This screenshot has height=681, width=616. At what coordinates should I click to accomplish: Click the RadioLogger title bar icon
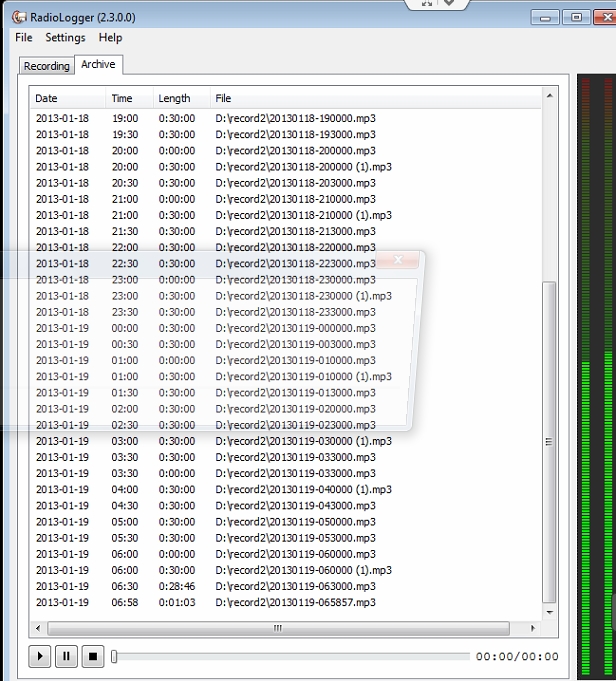[x=19, y=17]
